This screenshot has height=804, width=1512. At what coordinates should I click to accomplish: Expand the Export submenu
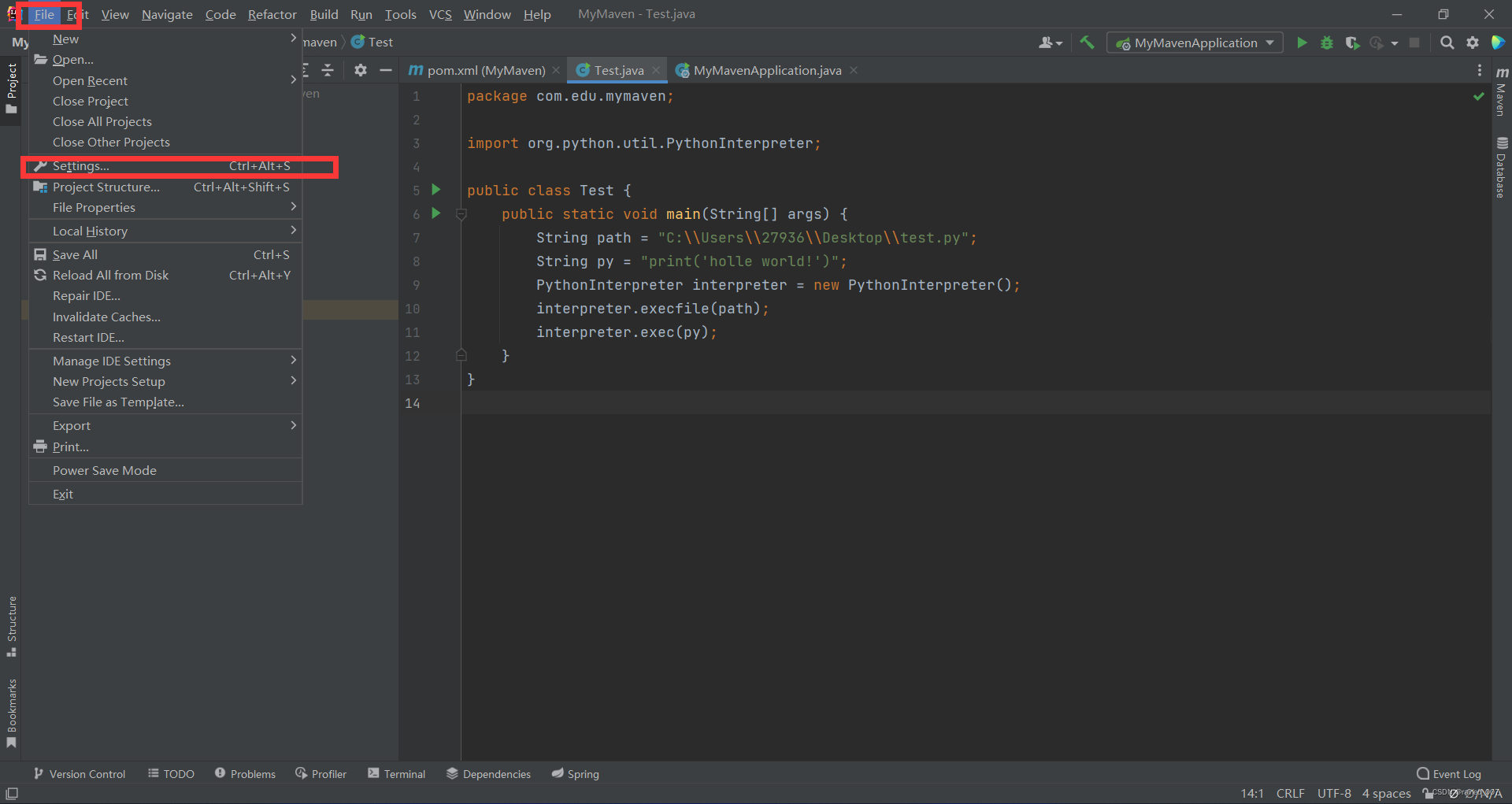(165, 426)
